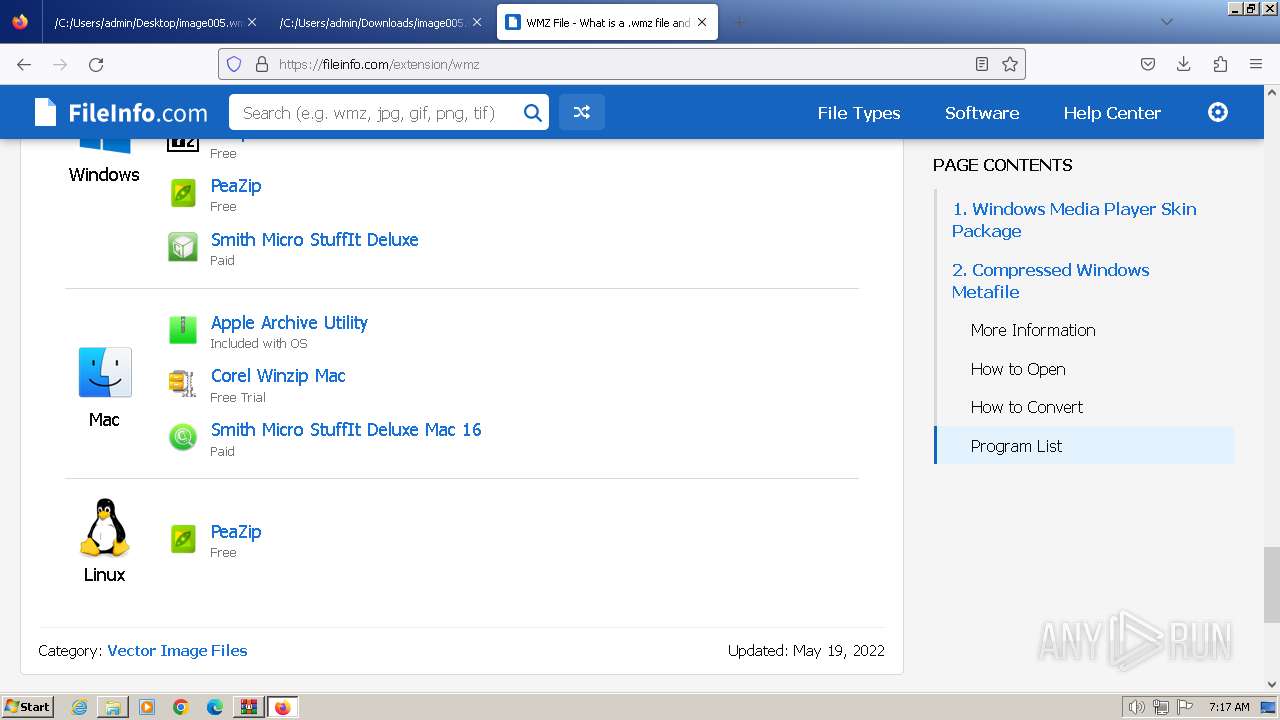Viewport: 1280px width, 720px height.
Task: Click the Apple Archive Utility icon
Action: click(183, 330)
